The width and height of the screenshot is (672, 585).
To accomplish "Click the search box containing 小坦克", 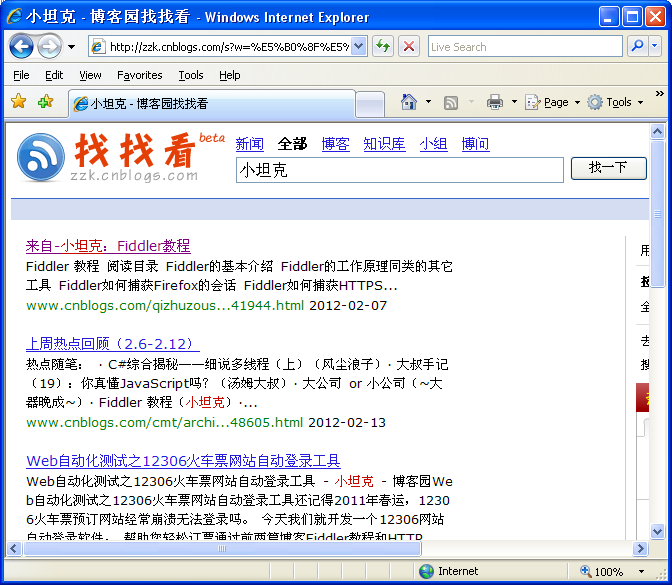I will [x=399, y=170].
